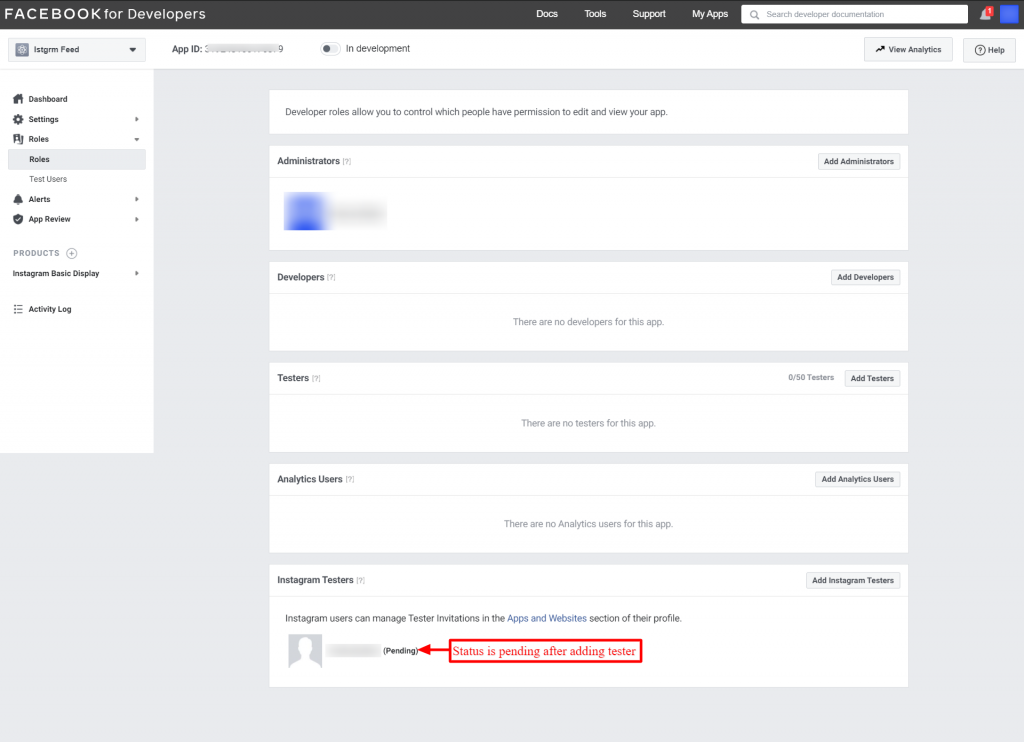Open the Support menu
The width and height of the screenshot is (1024, 742).
(648, 14)
